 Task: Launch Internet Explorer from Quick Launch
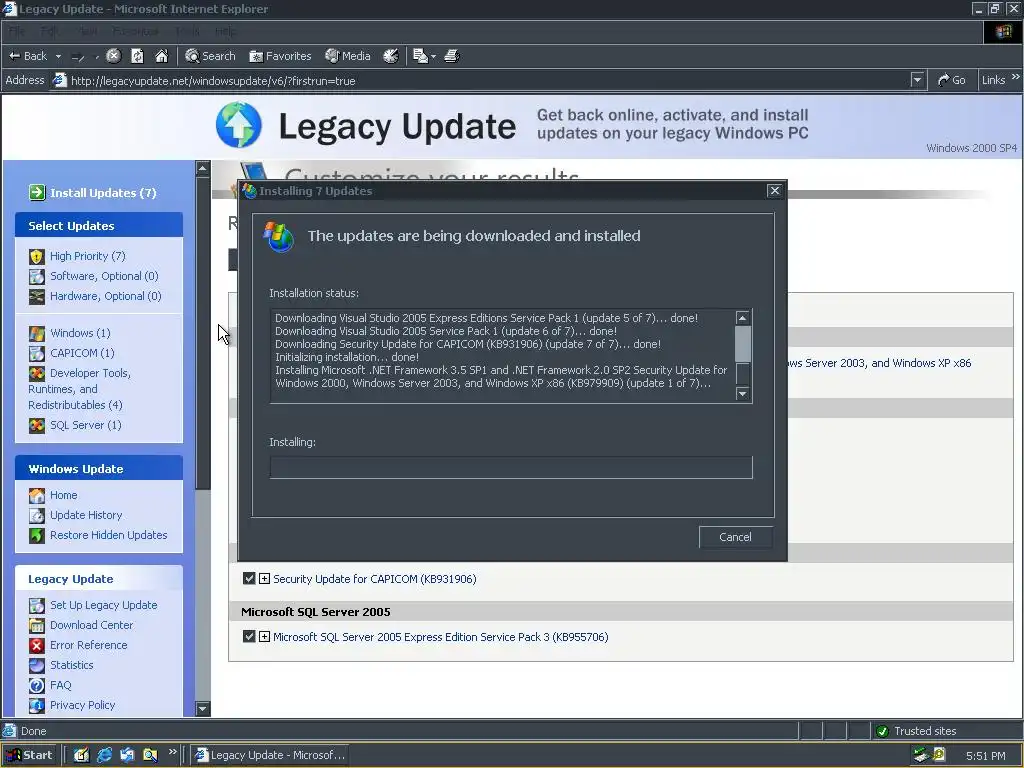tap(104, 755)
